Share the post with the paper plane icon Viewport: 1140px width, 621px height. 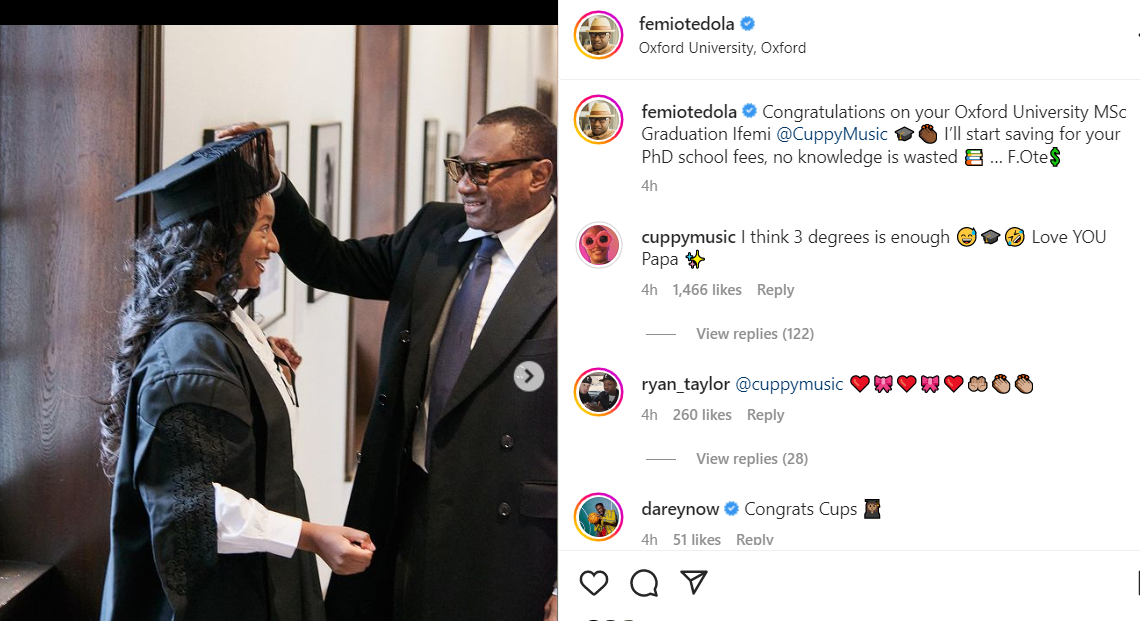click(694, 583)
